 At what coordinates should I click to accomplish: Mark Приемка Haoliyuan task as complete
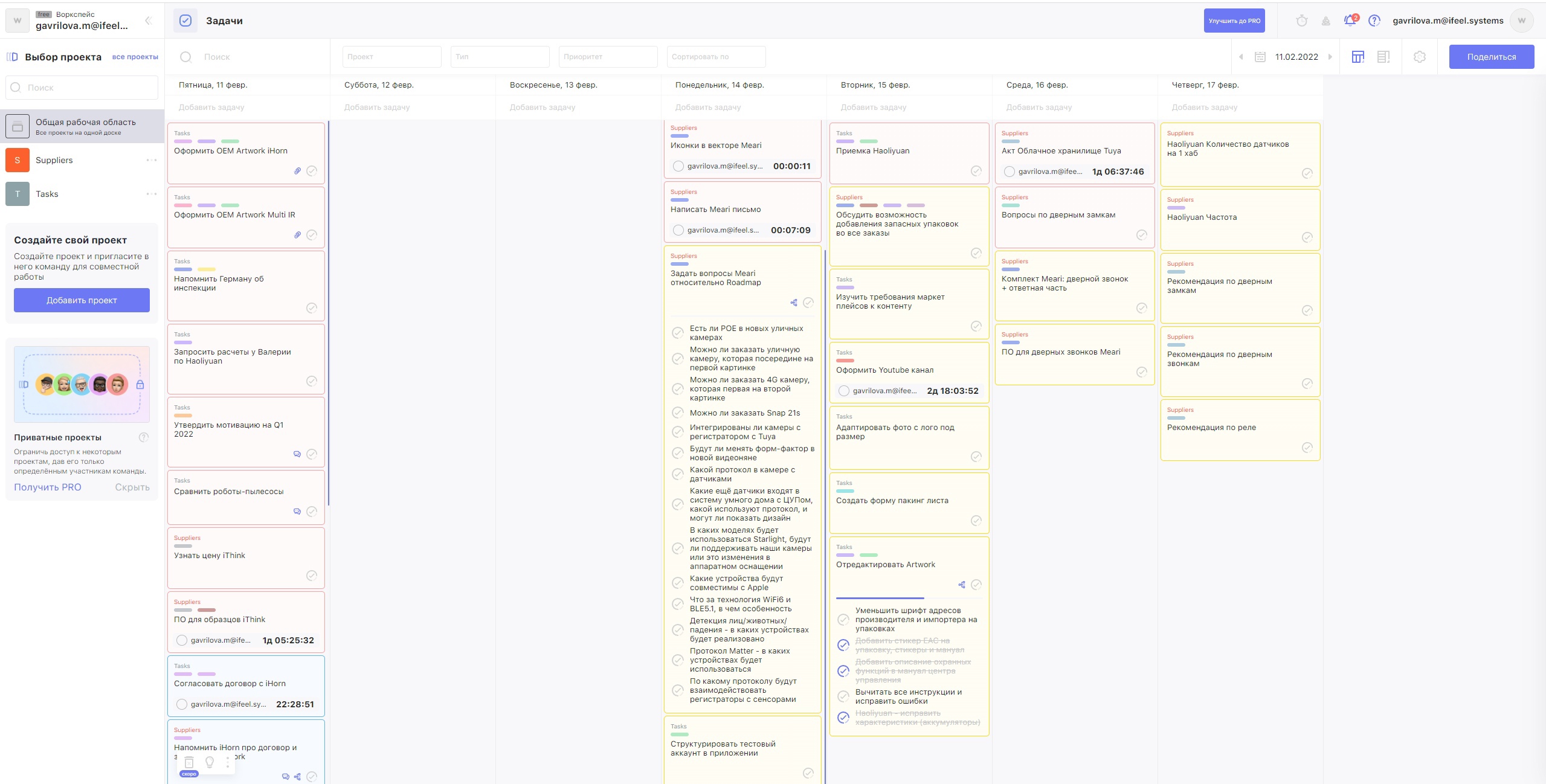coord(976,171)
